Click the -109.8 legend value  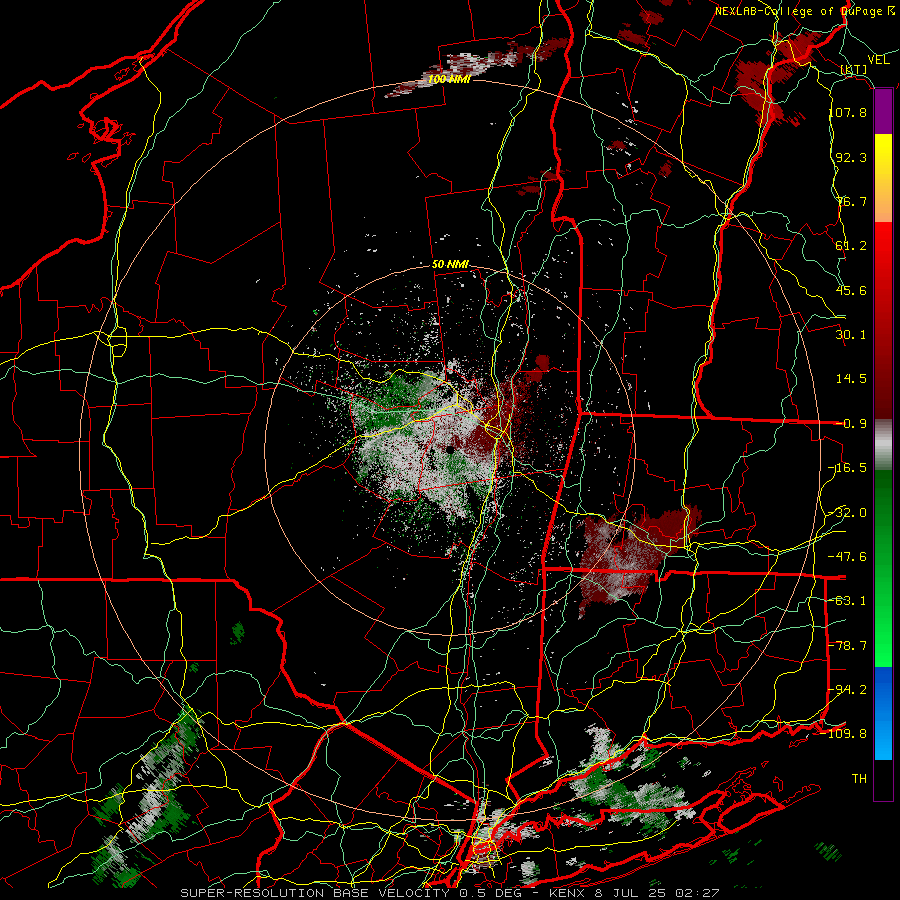(x=845, y=734)
